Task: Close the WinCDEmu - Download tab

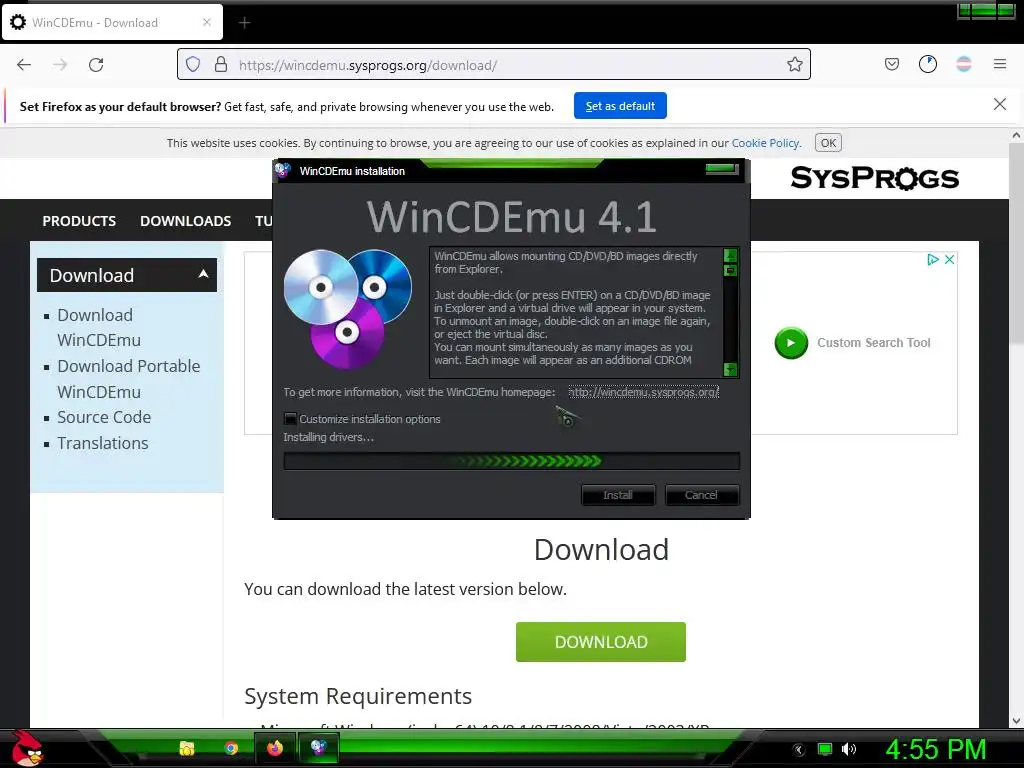Action: (206, 22)
